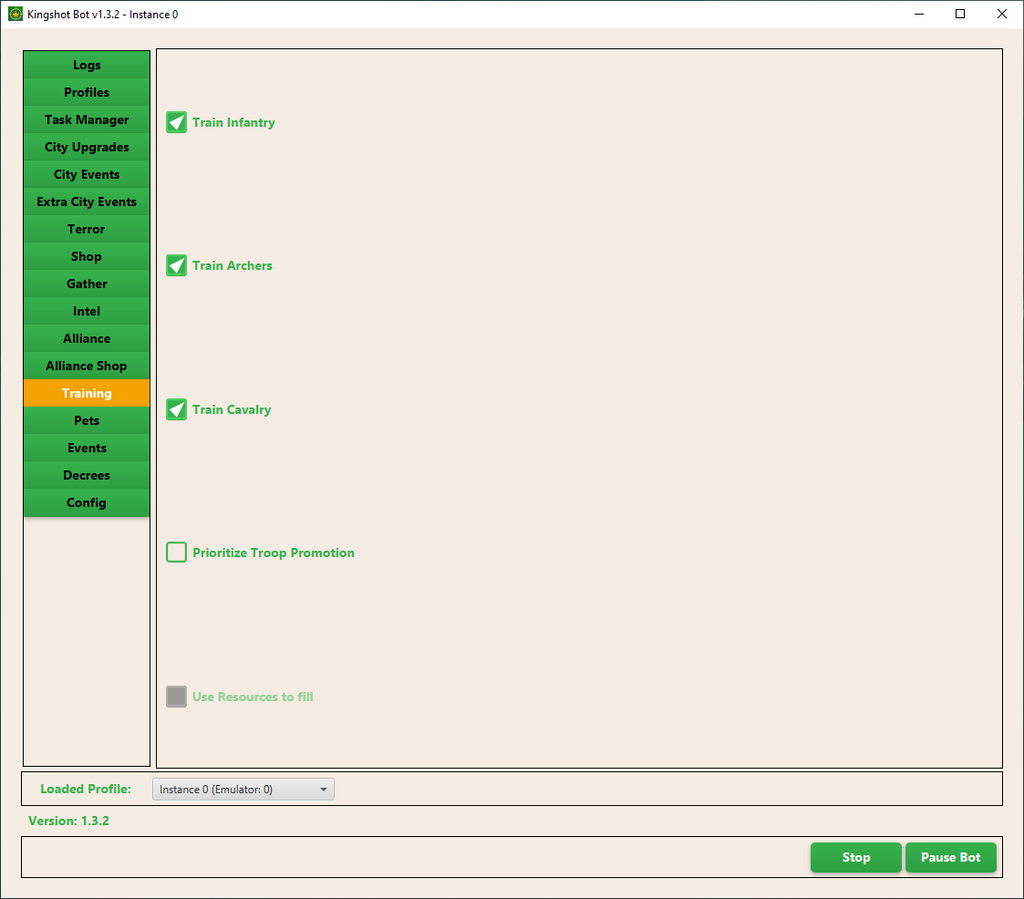Image resolution: width=1024 pixels, height=899 pixels.
Task: Uncheck the Train Infantry checkbox
Action: [x=177, y=123]
